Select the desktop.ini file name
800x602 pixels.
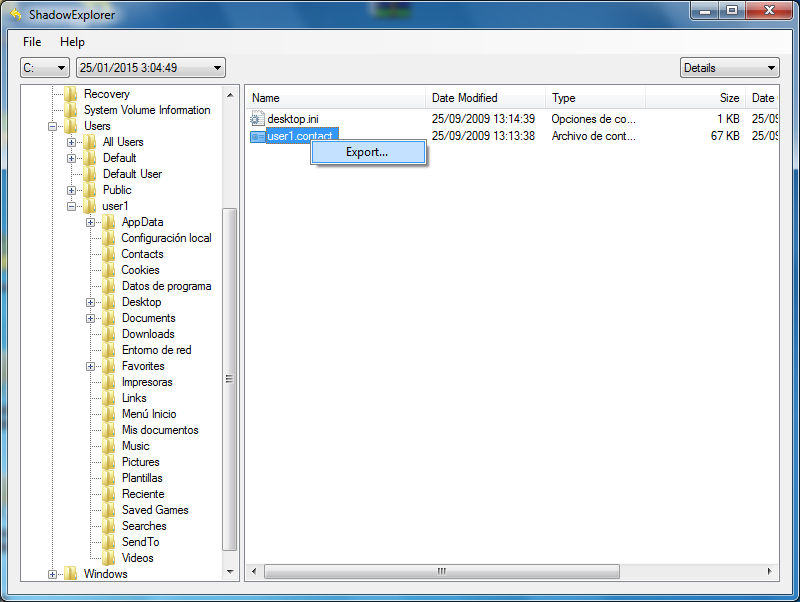click(293, 119)
